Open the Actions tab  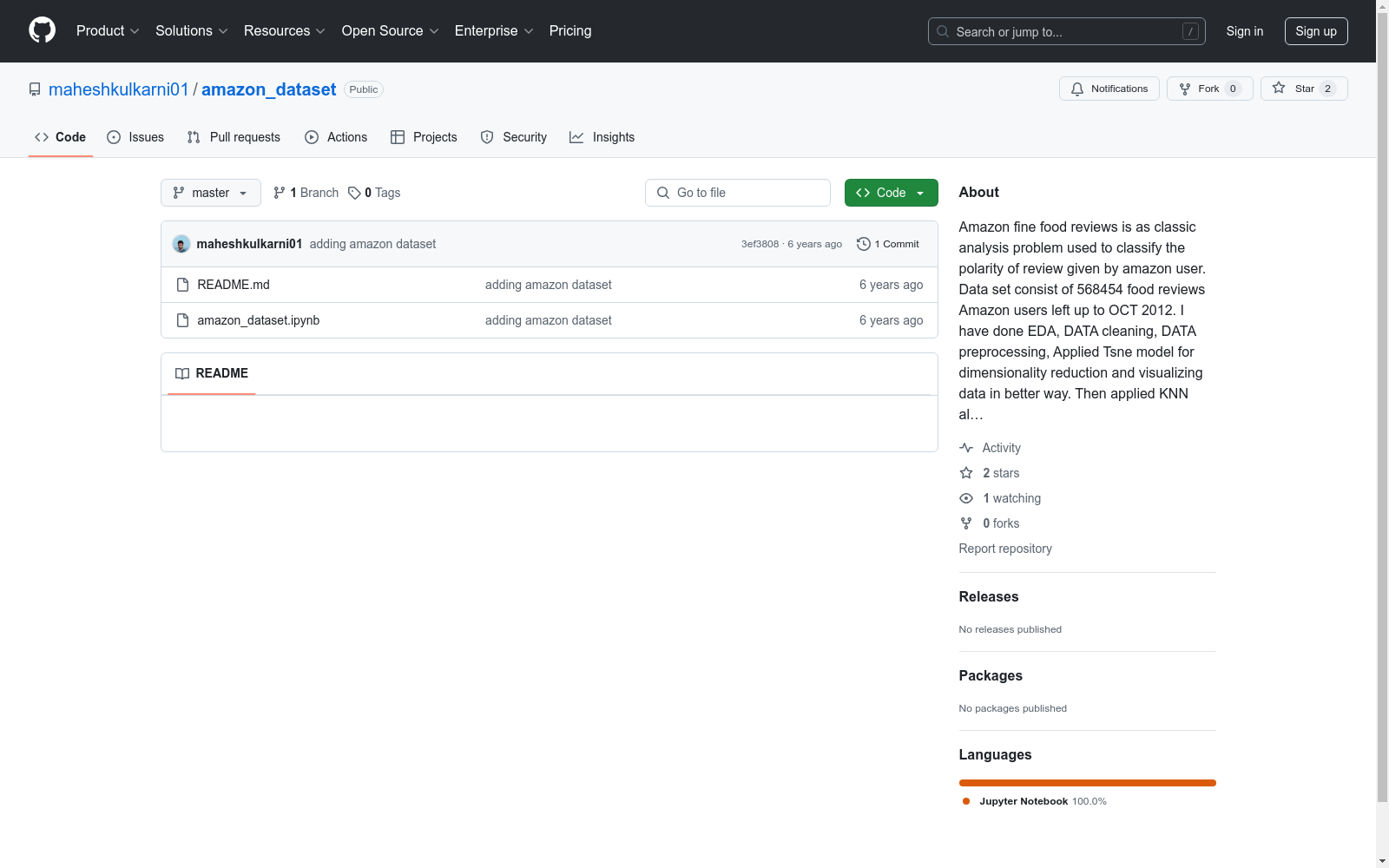coord(336,137)
